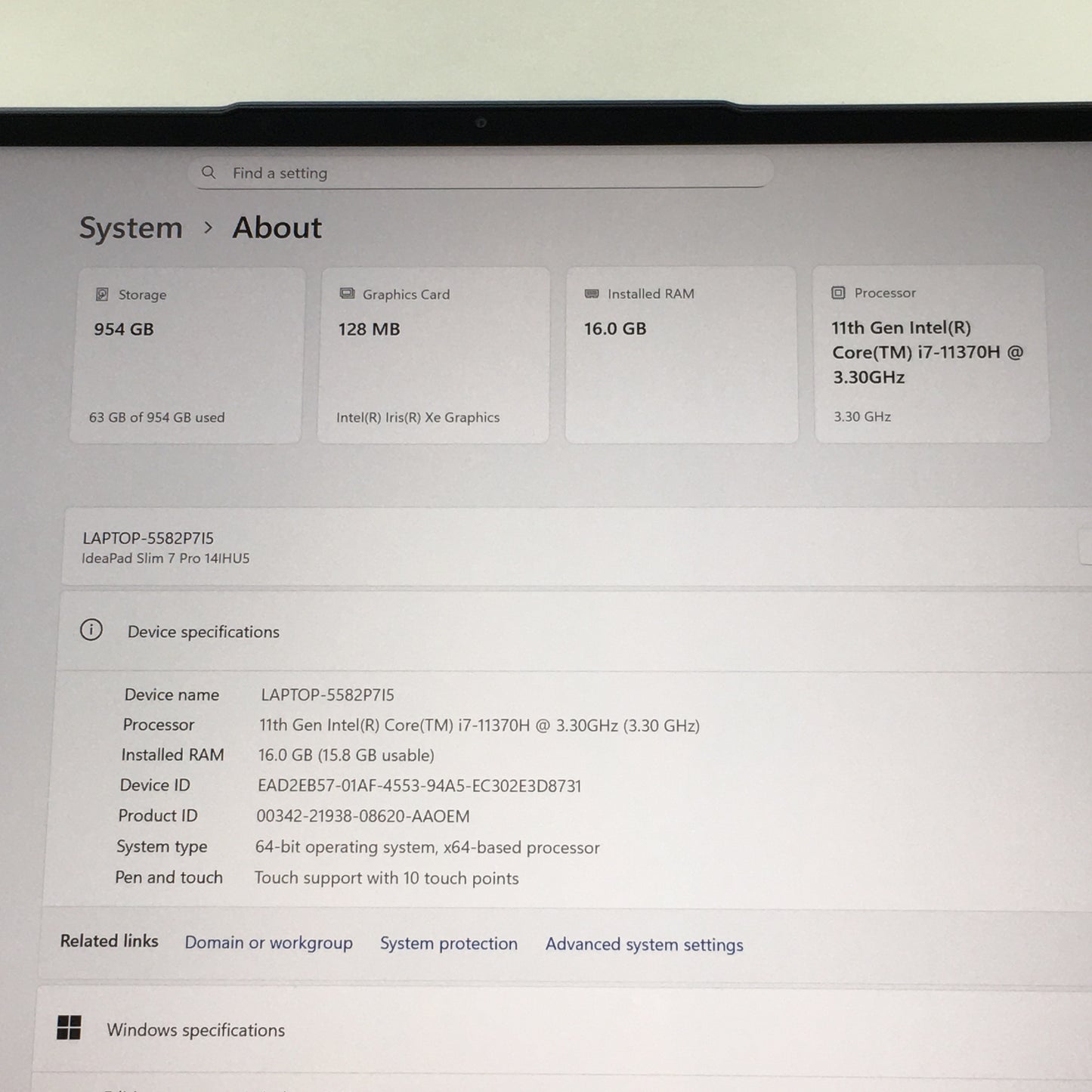Click the Graphics Card icon
This screenshot has width=1092, height=1092.
[x=347, y=293]
